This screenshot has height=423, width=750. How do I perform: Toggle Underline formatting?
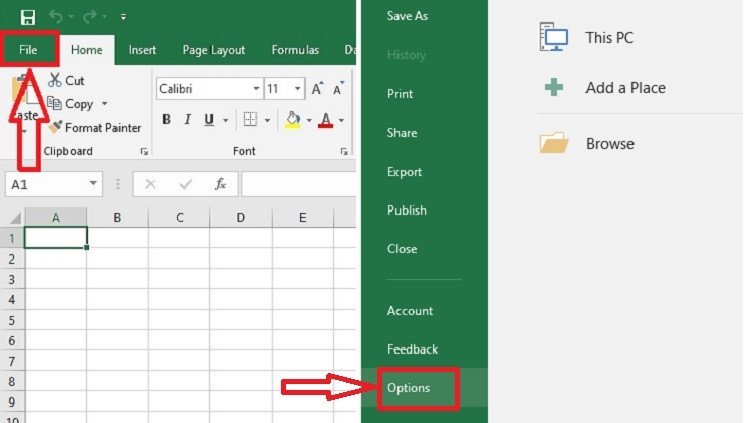pyautogui.click(x=209, y=119)
